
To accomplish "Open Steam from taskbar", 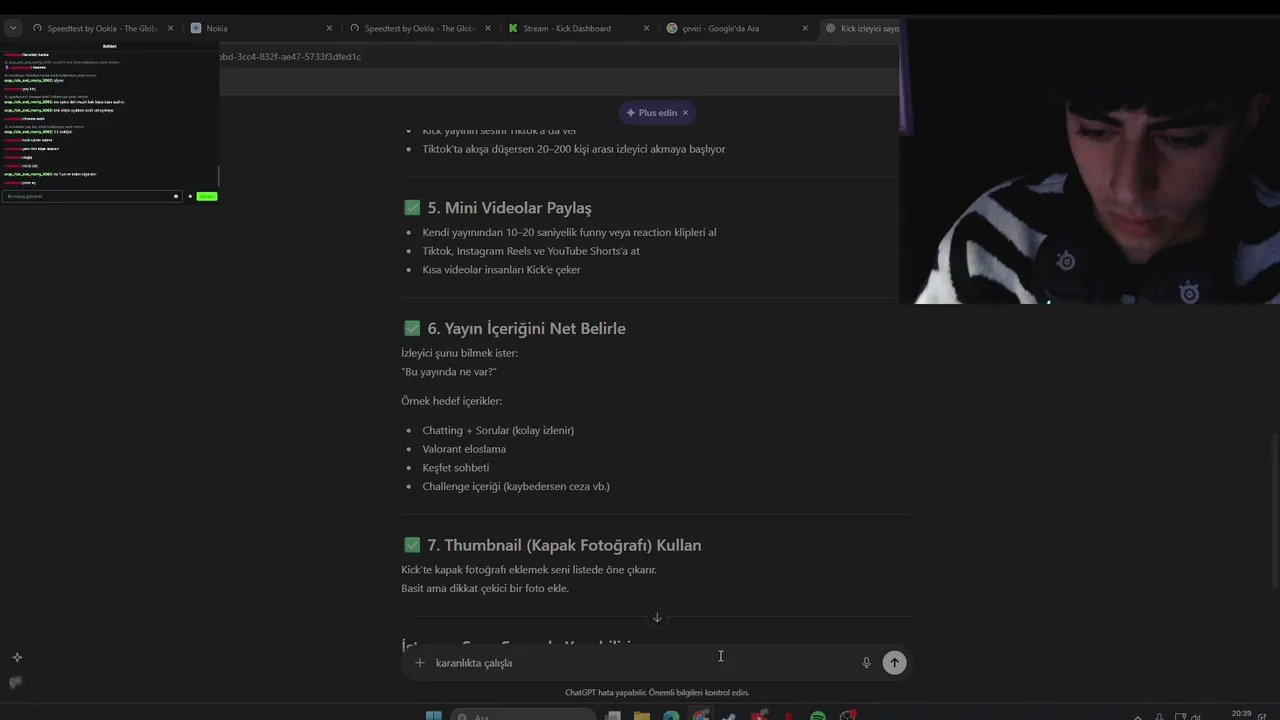I will click(729, 716).
